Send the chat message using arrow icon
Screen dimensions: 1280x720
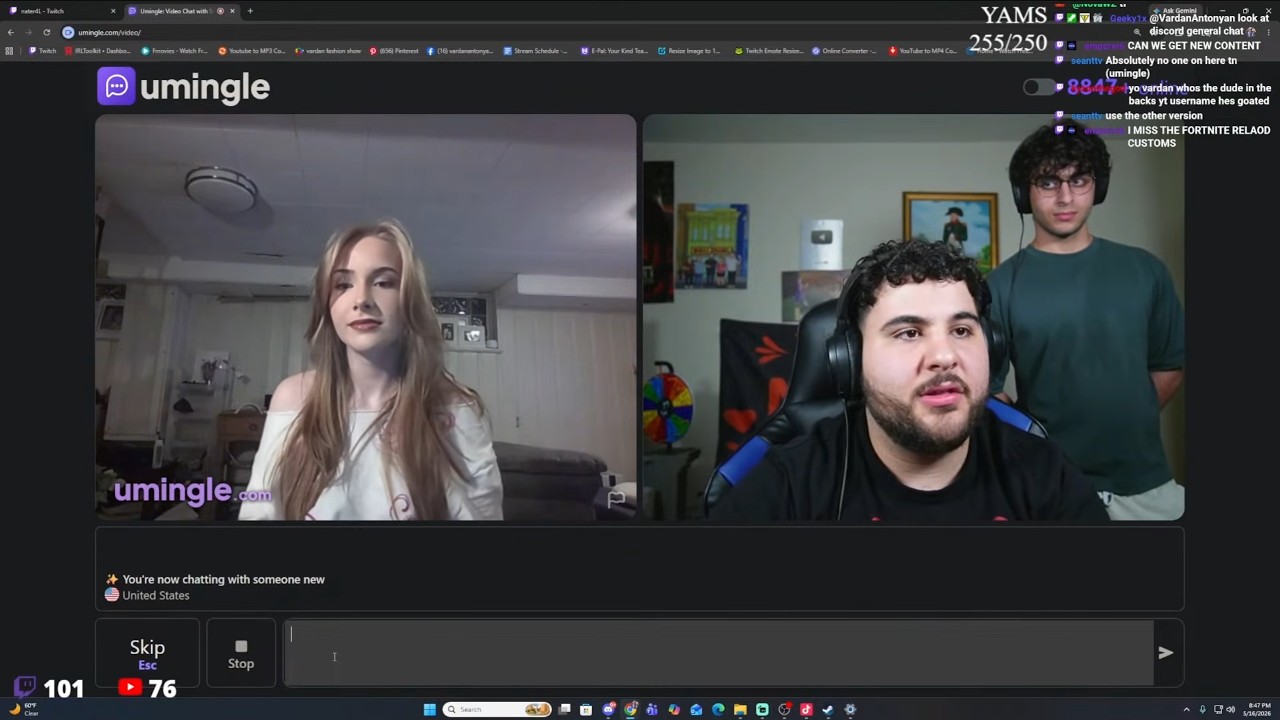1165,653
